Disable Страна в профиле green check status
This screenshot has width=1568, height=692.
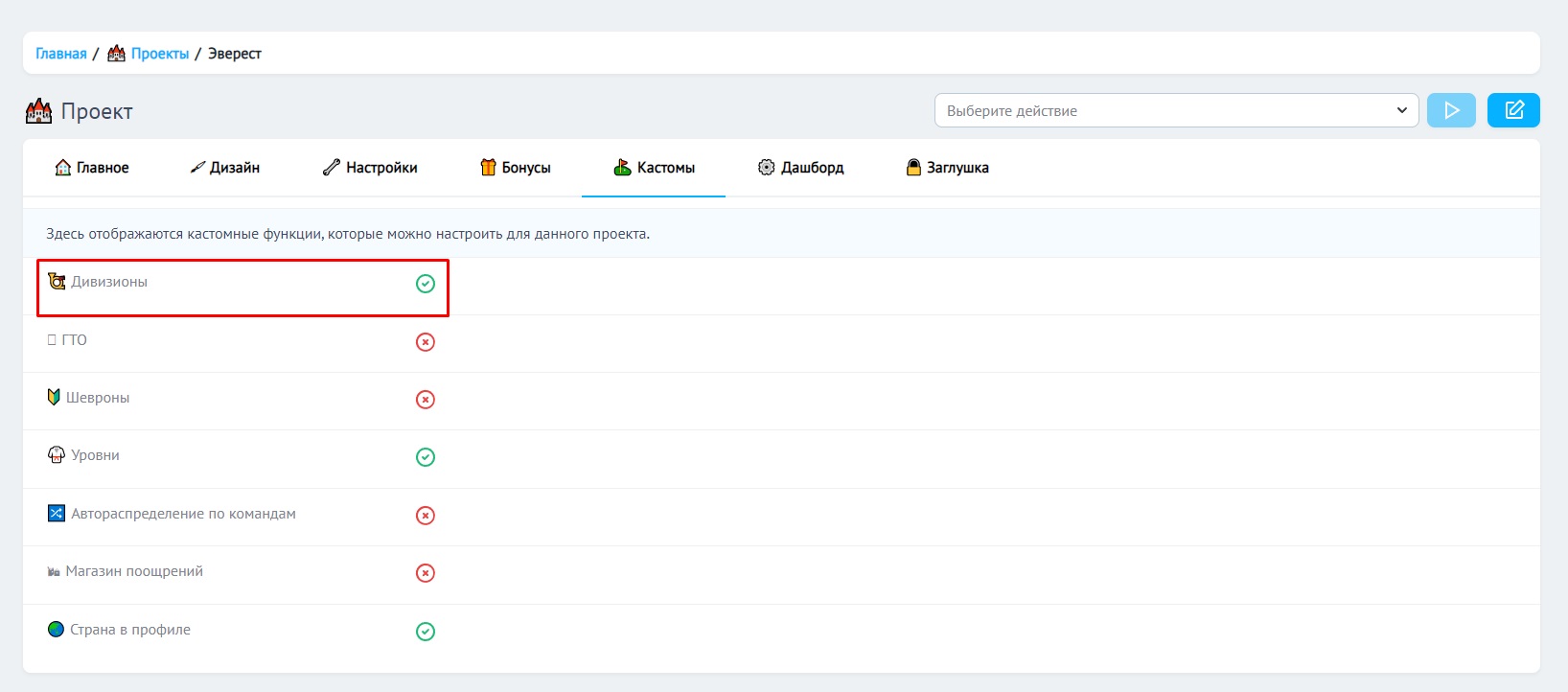point(426,632)
